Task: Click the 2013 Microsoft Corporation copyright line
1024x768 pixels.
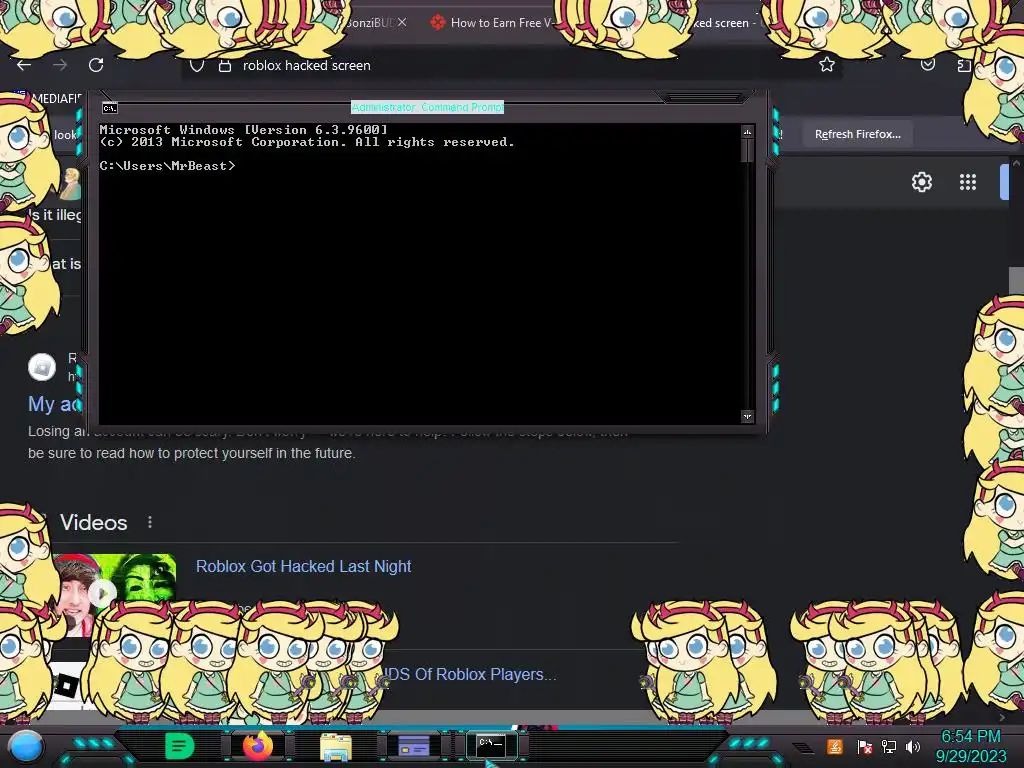Action: point(307,142)
